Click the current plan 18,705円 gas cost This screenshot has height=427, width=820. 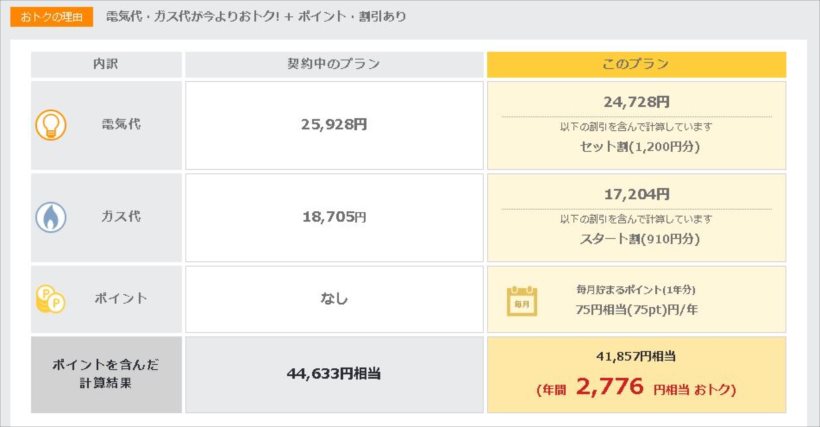coord(334,217)
